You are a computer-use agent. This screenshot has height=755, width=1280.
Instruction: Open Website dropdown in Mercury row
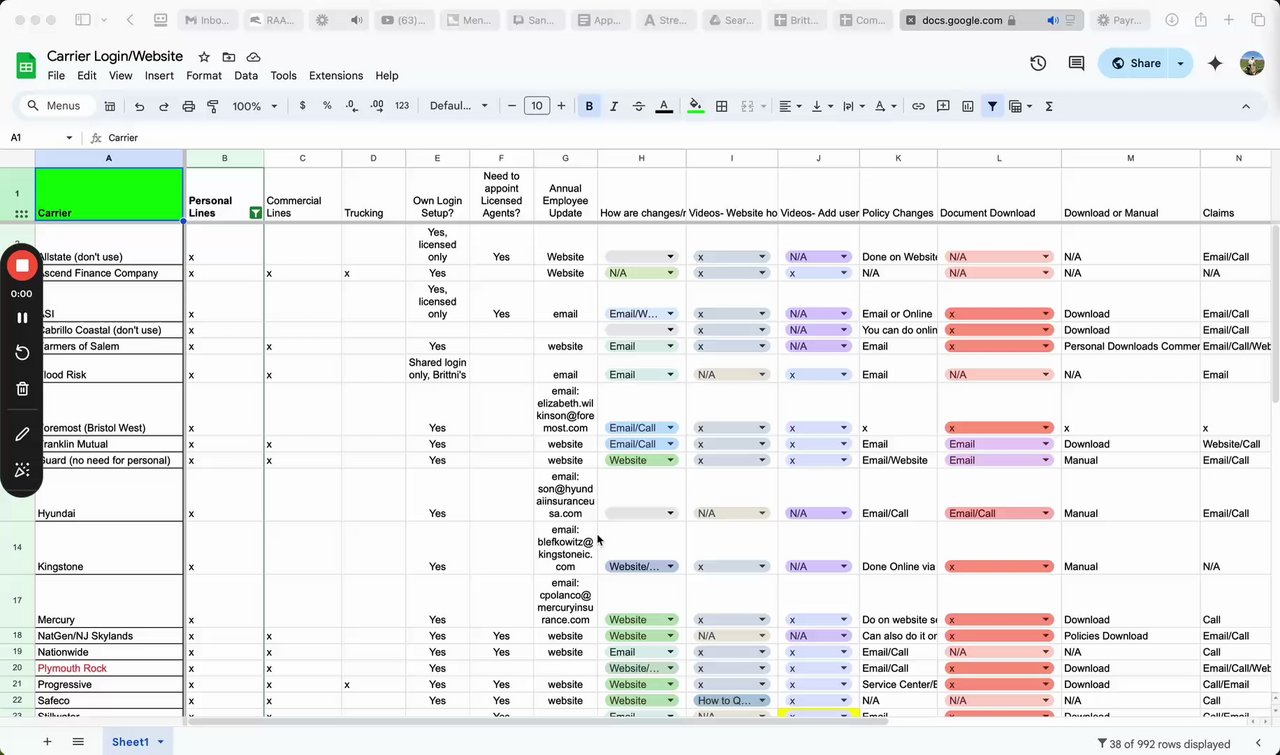point(641,620)
